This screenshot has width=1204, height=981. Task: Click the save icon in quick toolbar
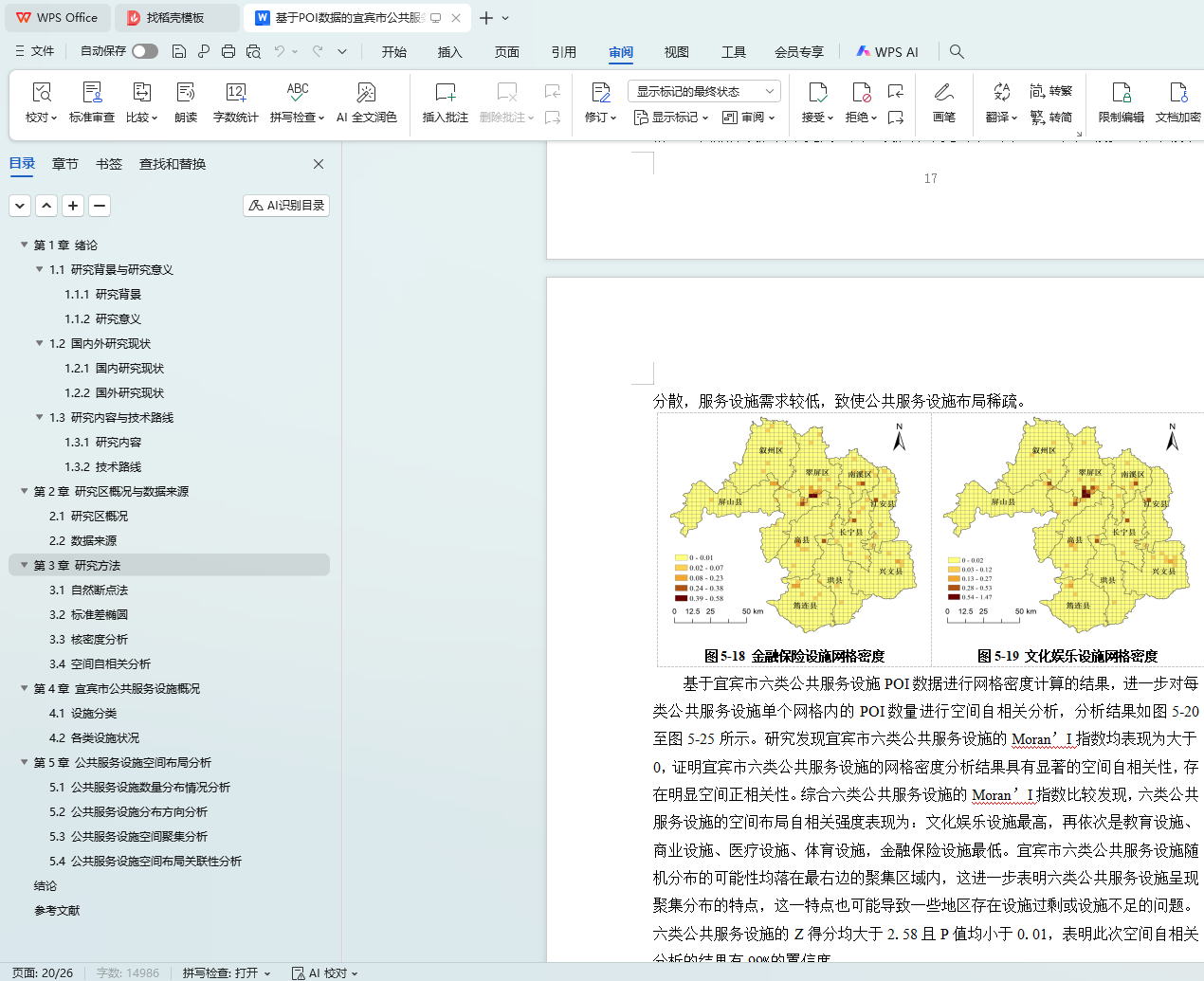pyautogui.click(x=179, y=51)
